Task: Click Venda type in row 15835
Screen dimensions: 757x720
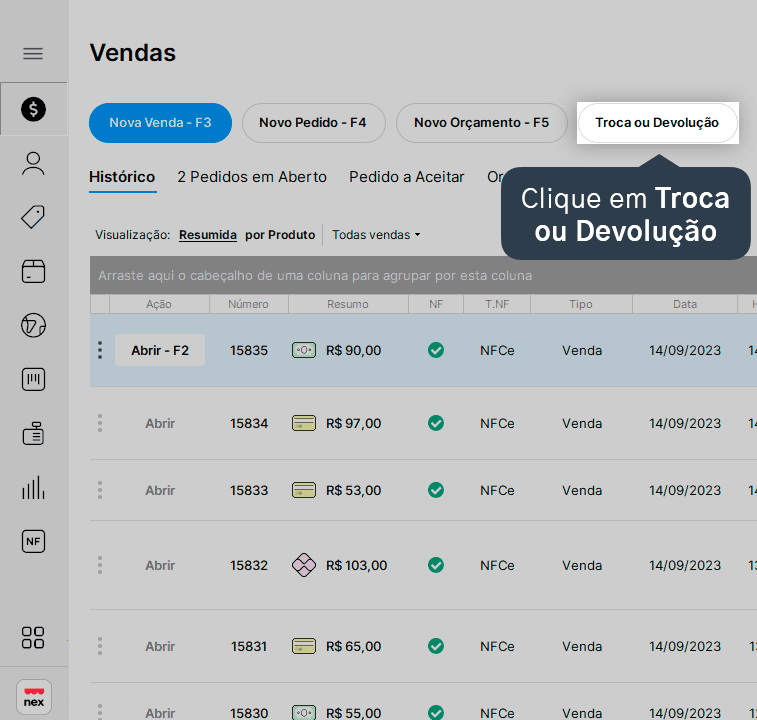Action: [x=582, y=351]
